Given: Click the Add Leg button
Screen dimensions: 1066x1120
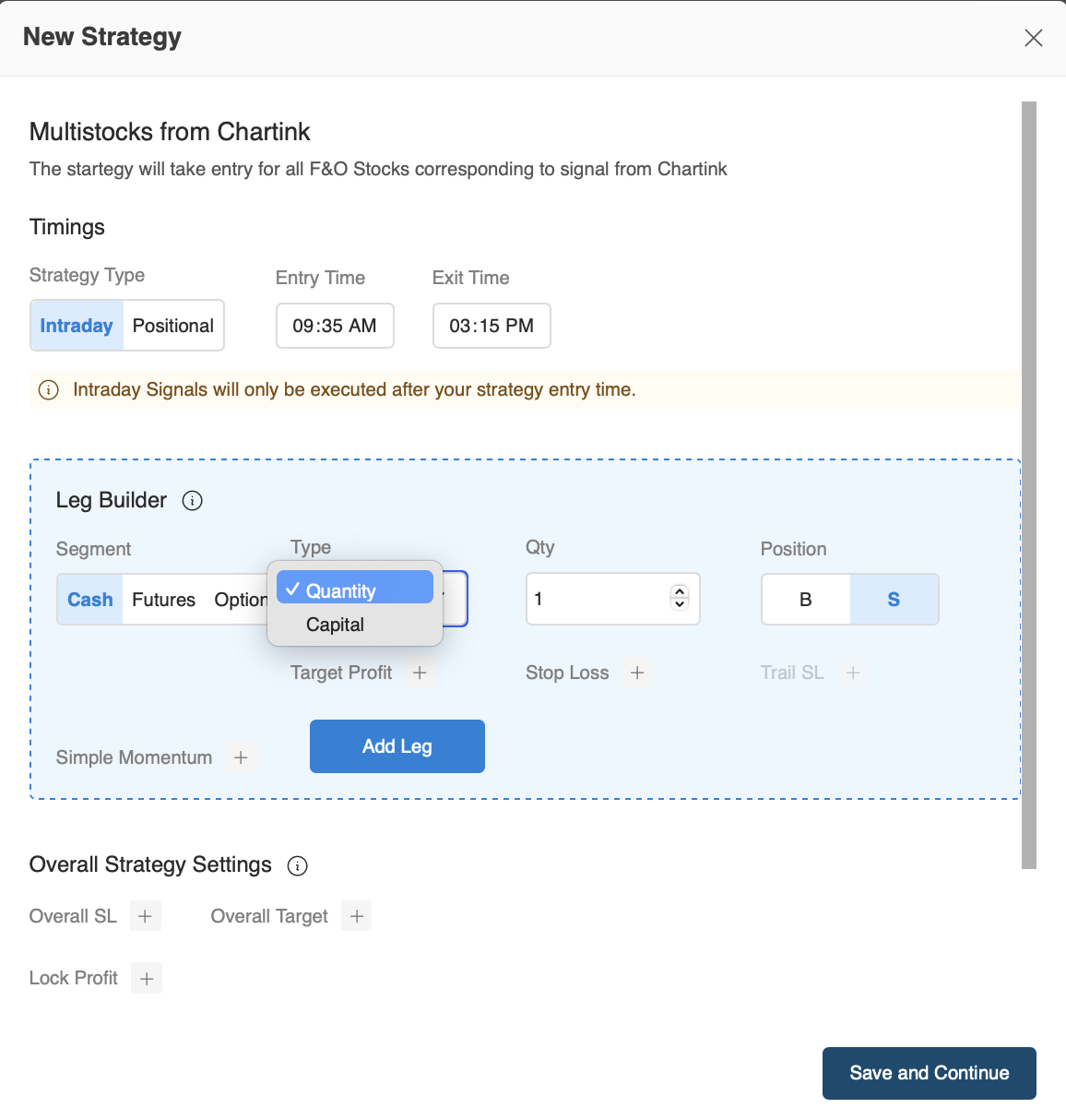Looking at the screenshot, I should click(x=397, y=746).
